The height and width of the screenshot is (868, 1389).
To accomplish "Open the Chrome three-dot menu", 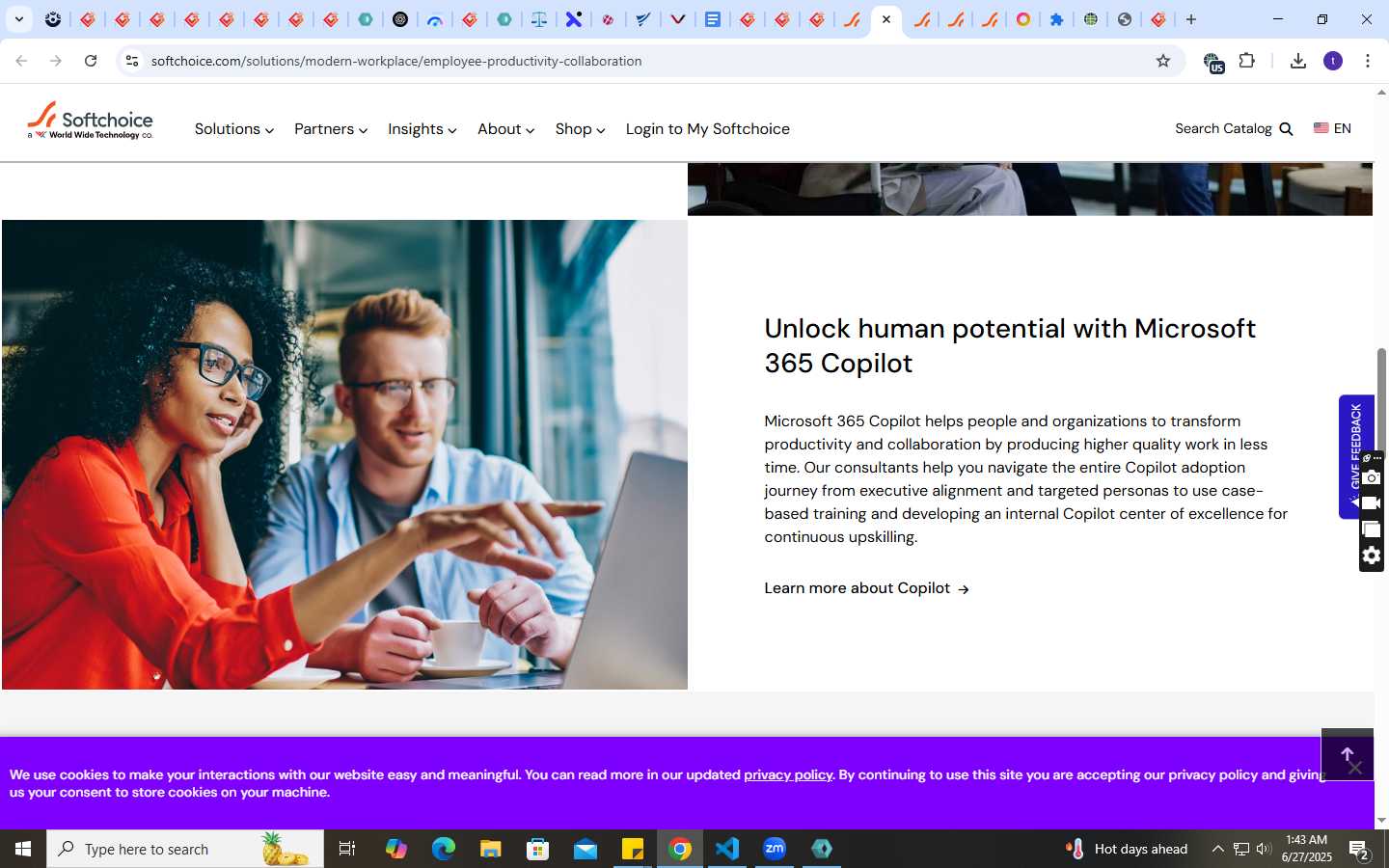I will [1368, 61].
